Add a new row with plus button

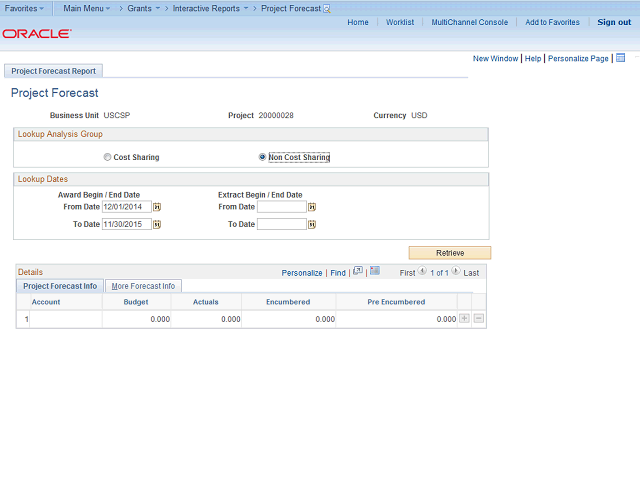pos(464,318)
